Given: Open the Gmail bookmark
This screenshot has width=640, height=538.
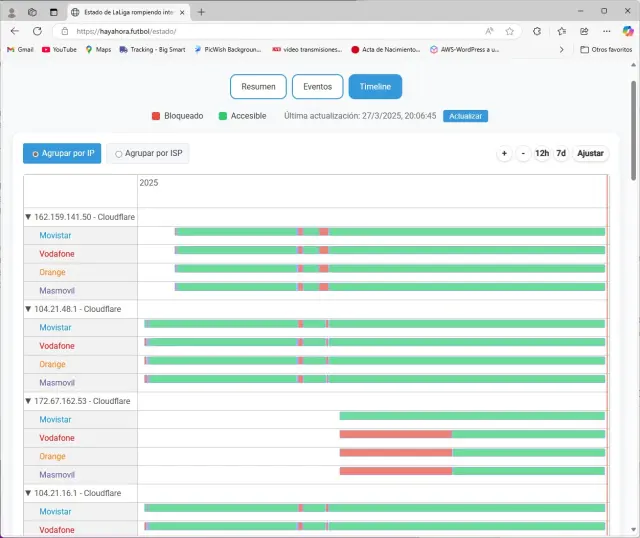Looking at the screenshot, I should pos(20,49).
